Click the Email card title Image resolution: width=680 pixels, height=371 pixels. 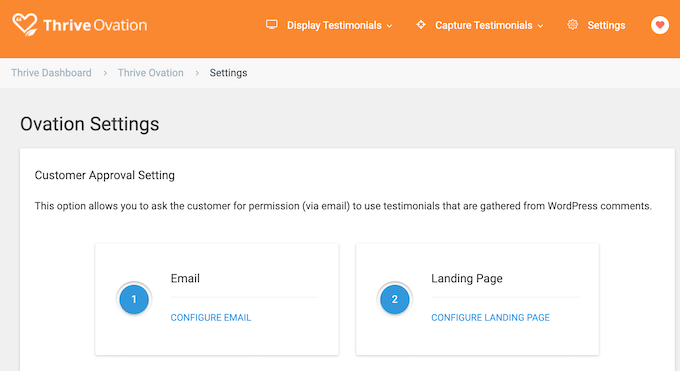[185, 278]
